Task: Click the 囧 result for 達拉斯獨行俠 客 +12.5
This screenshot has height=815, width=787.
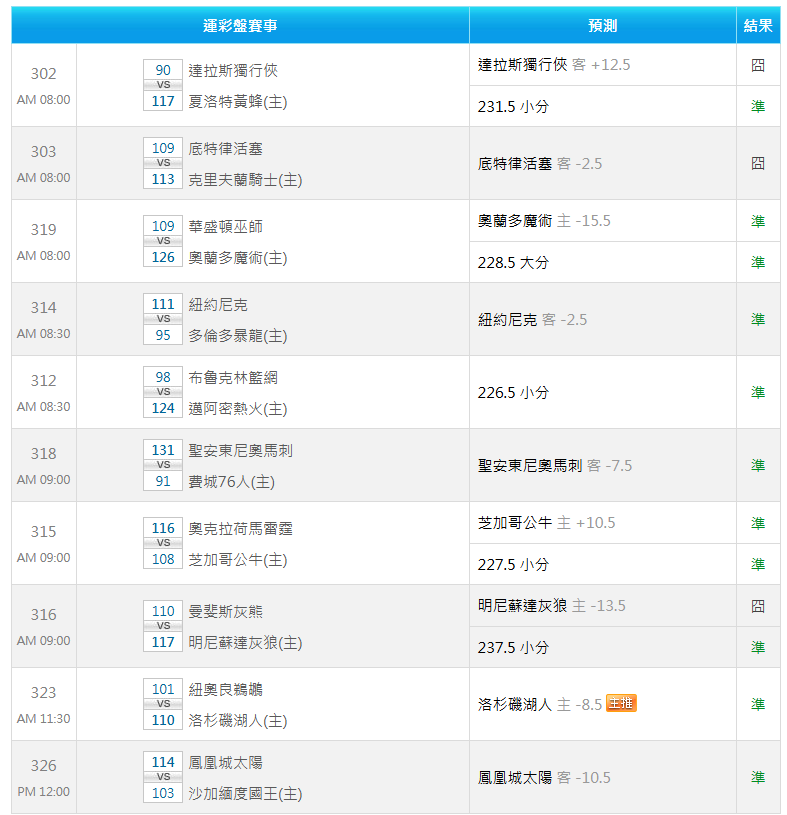Action: tap(758, 65)
